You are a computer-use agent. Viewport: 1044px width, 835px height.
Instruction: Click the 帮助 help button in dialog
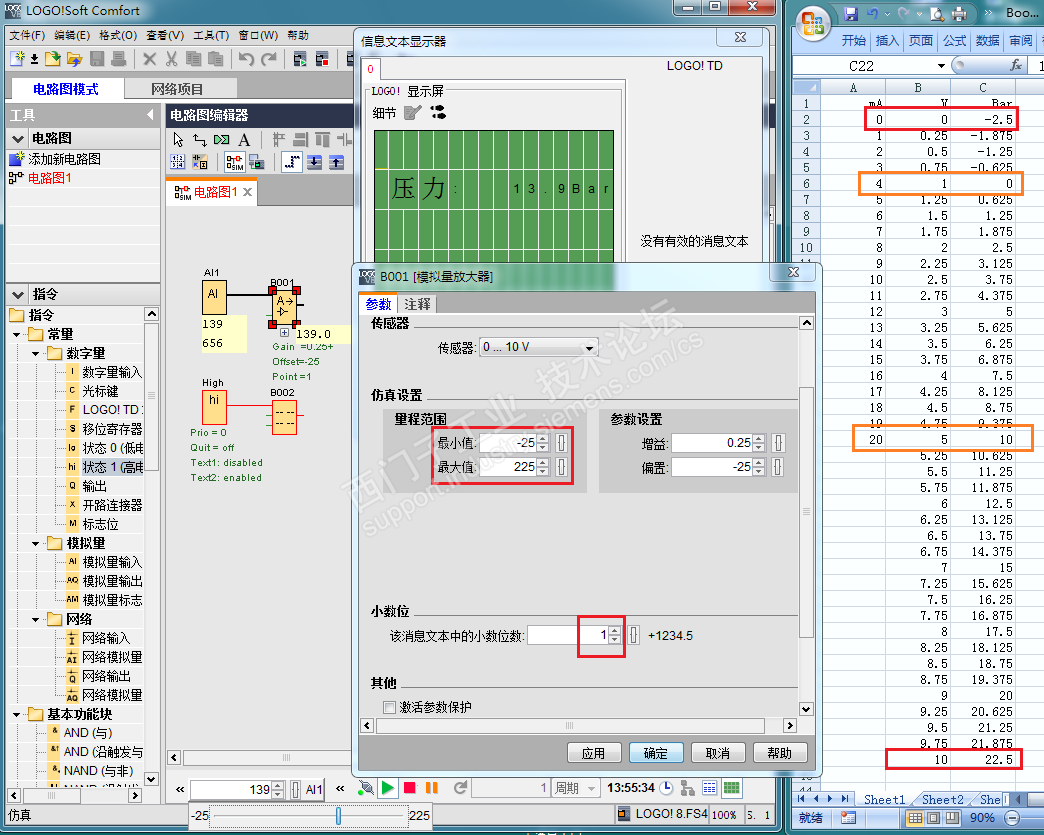(x=780, y=753)
